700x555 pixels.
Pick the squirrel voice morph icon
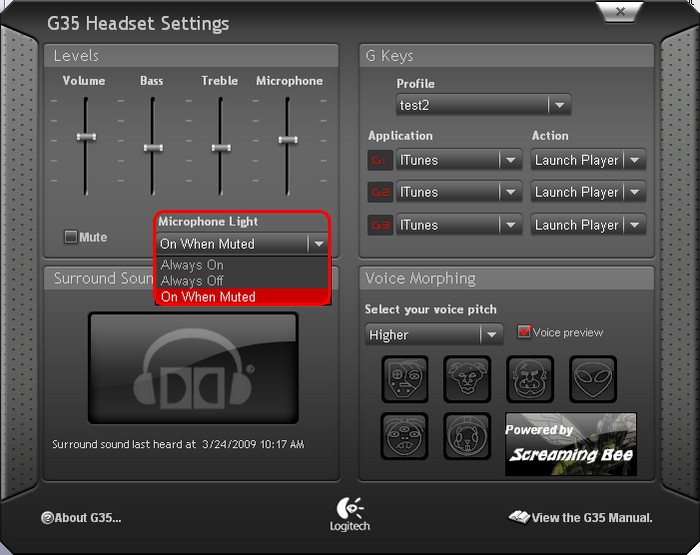467,436
